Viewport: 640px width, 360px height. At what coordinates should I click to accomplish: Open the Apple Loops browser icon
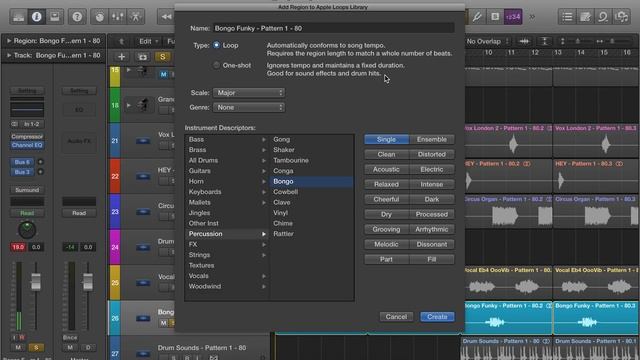pos(603,16)
